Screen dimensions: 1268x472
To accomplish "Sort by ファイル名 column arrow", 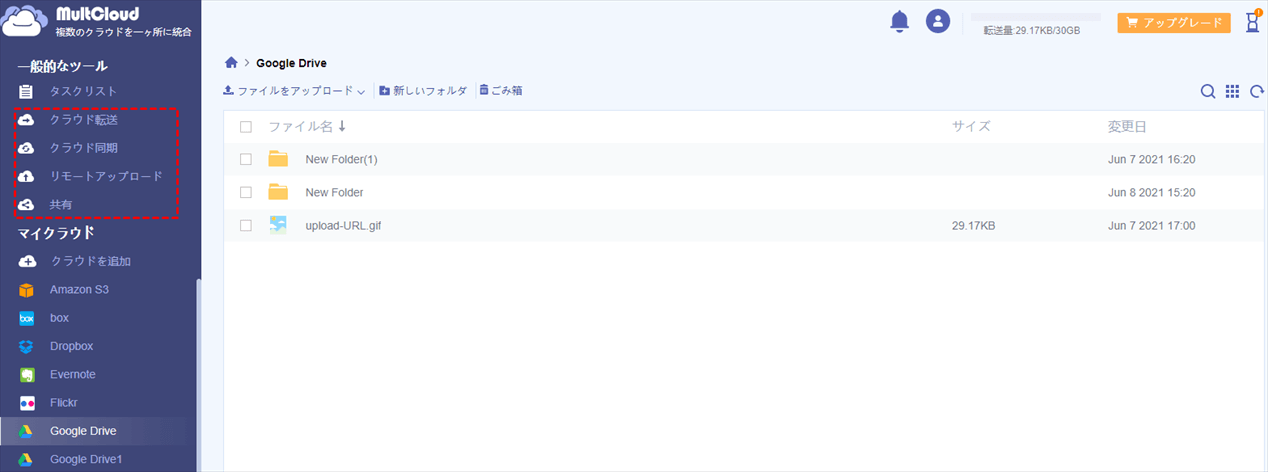I will click(342, 126).
